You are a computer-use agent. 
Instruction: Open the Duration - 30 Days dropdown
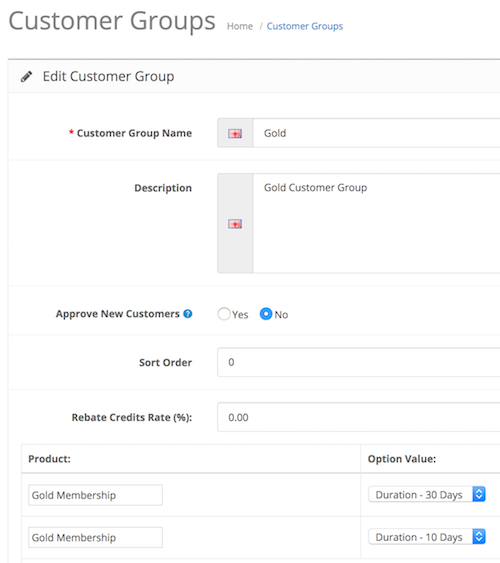point(427,494)
